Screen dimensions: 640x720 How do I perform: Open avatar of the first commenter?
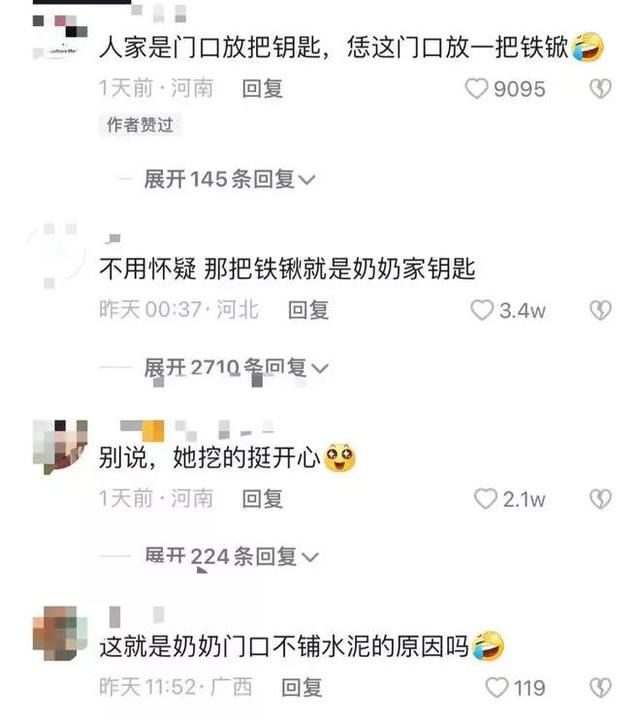coord(60,38)
